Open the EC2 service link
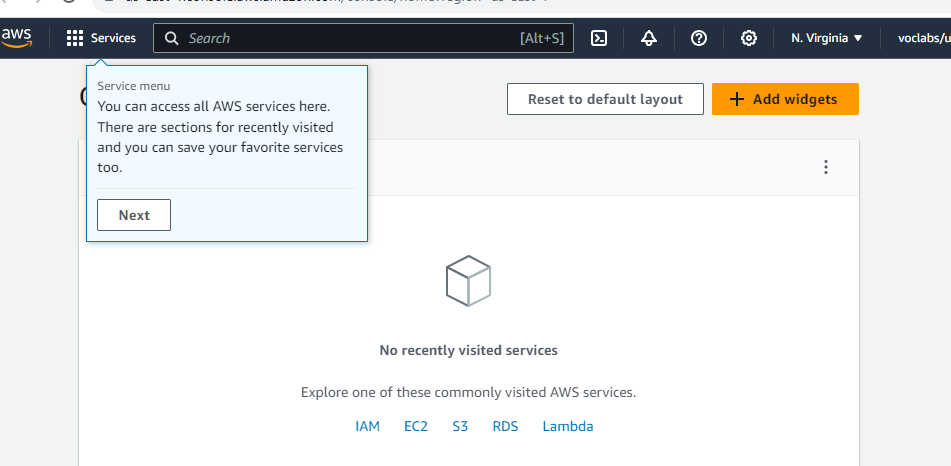The image size is (951, 466). (x=416, y=426)
